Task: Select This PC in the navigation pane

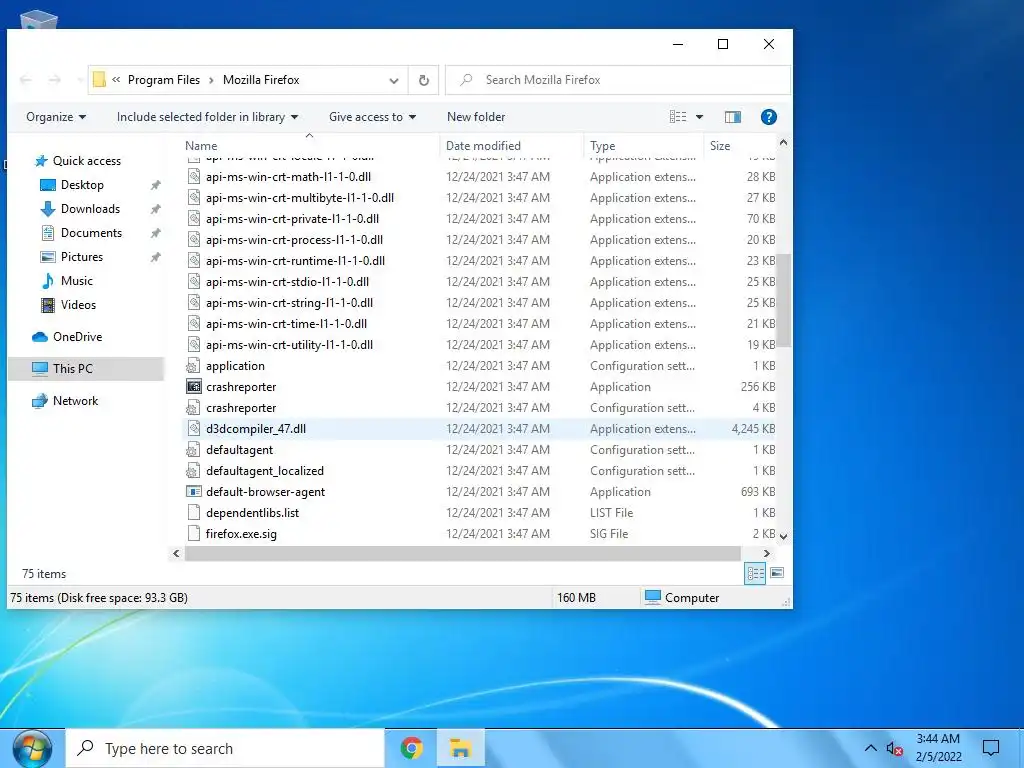Action: coord(86,369)
